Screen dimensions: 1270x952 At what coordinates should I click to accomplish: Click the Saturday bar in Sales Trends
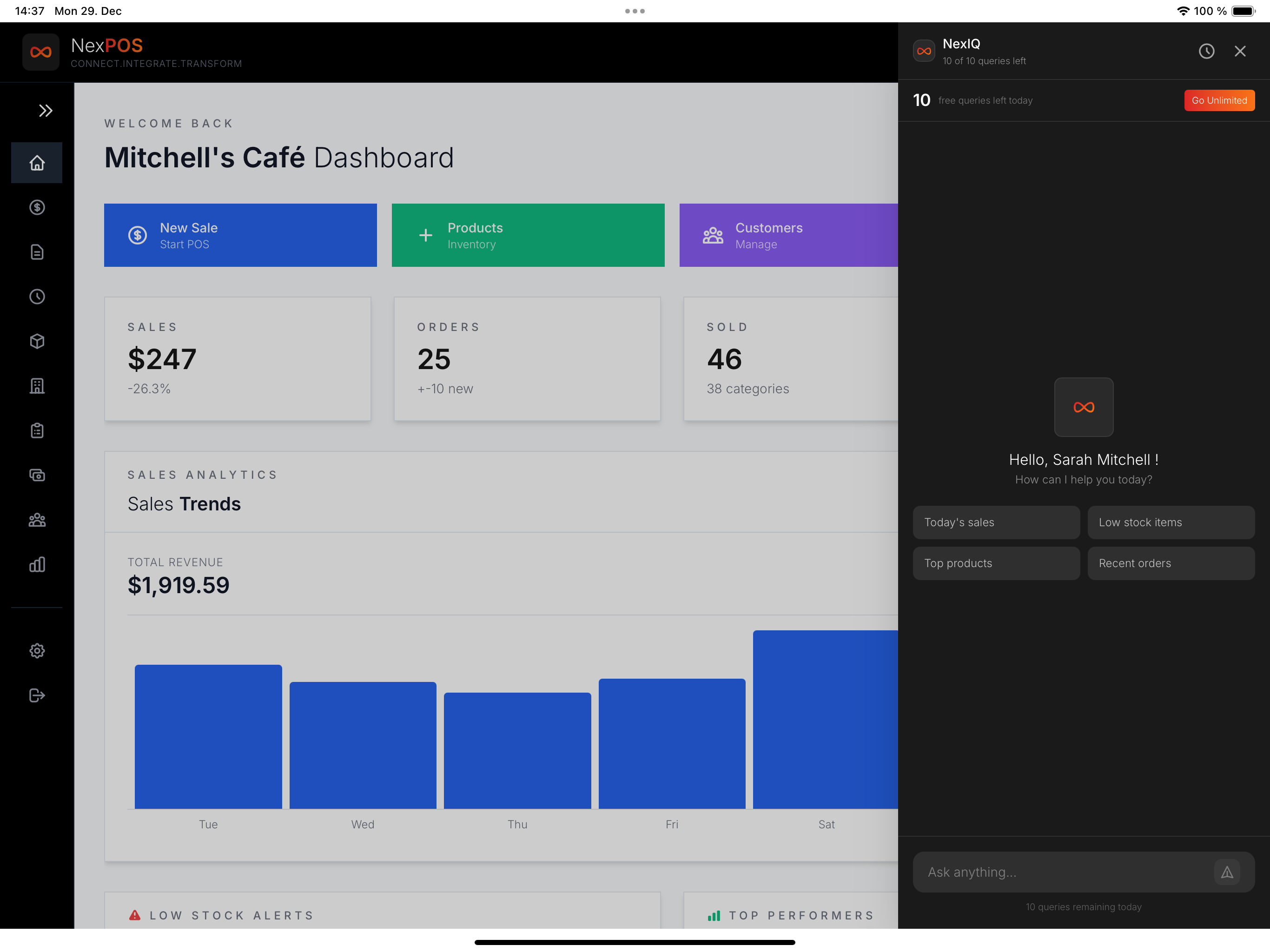click(x=825, y=720)
